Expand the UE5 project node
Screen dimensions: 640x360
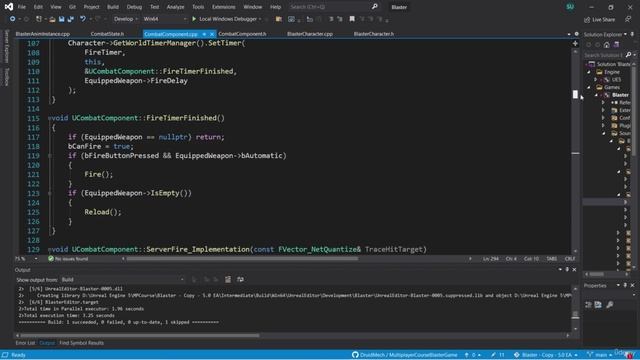(x=596, y=80)
